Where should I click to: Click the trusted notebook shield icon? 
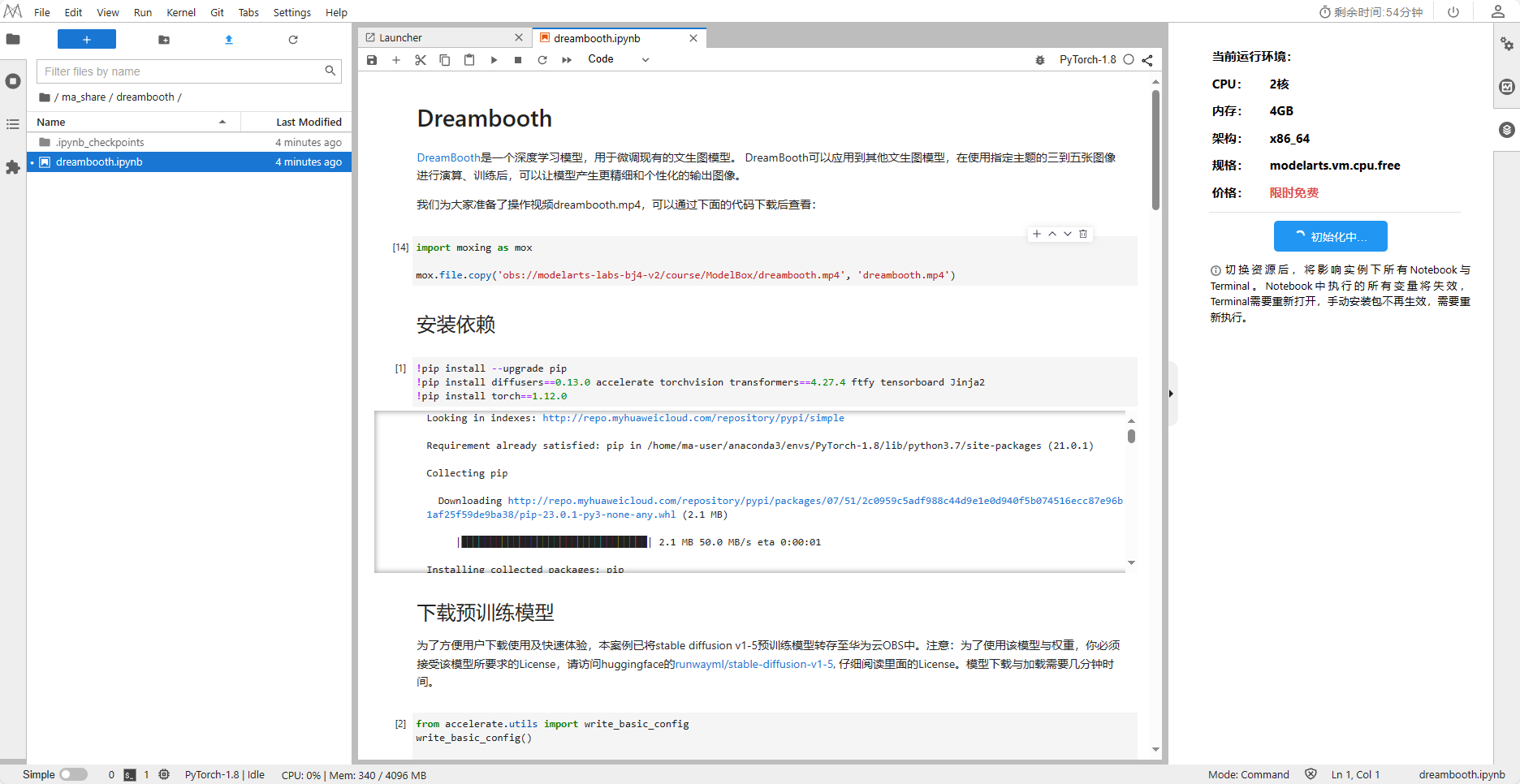pyautogui.click(x=1311, y=775)
